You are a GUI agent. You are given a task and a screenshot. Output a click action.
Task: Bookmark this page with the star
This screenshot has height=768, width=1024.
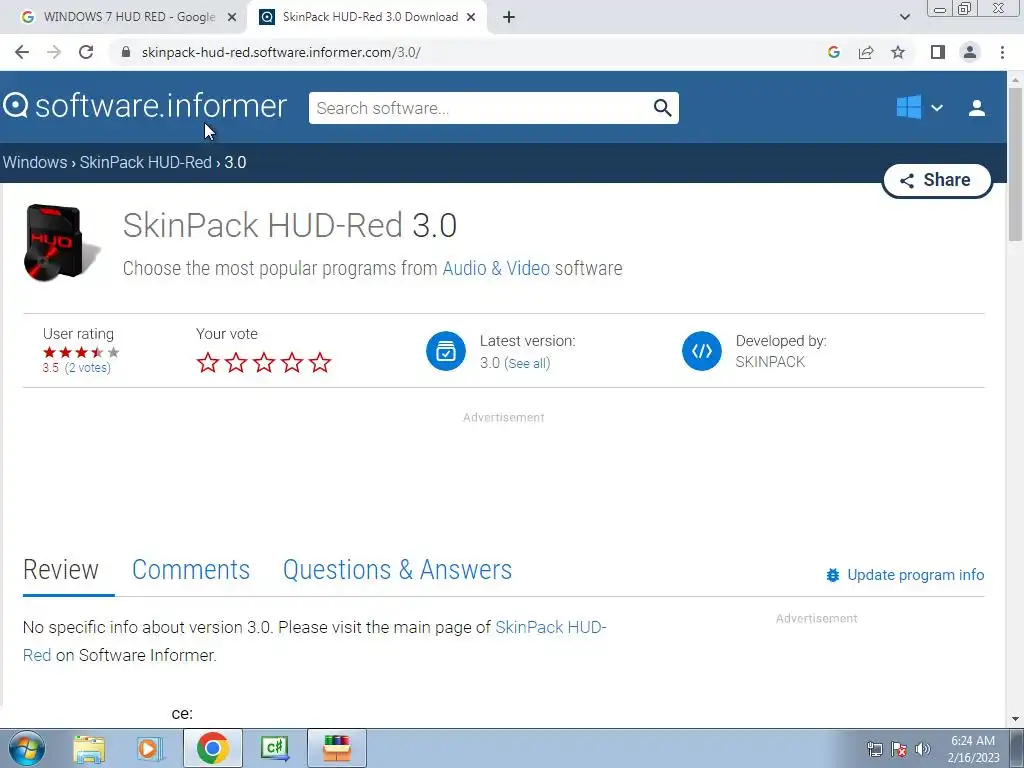tap(898, 52)
